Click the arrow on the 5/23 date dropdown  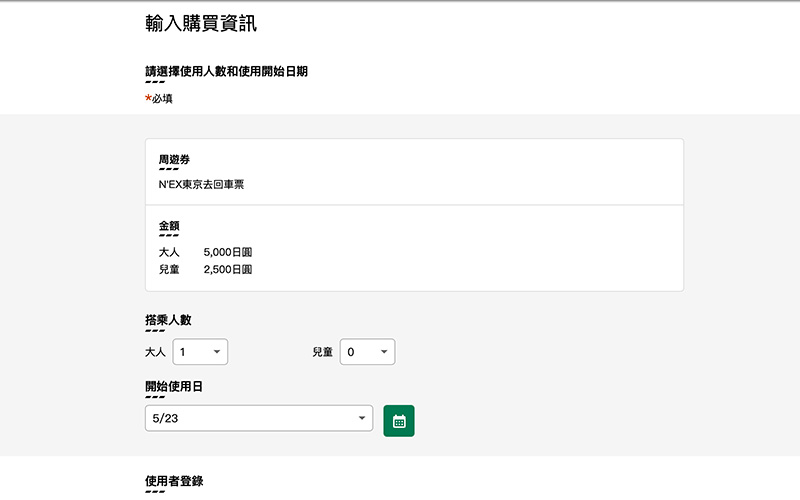coord(362,419)
